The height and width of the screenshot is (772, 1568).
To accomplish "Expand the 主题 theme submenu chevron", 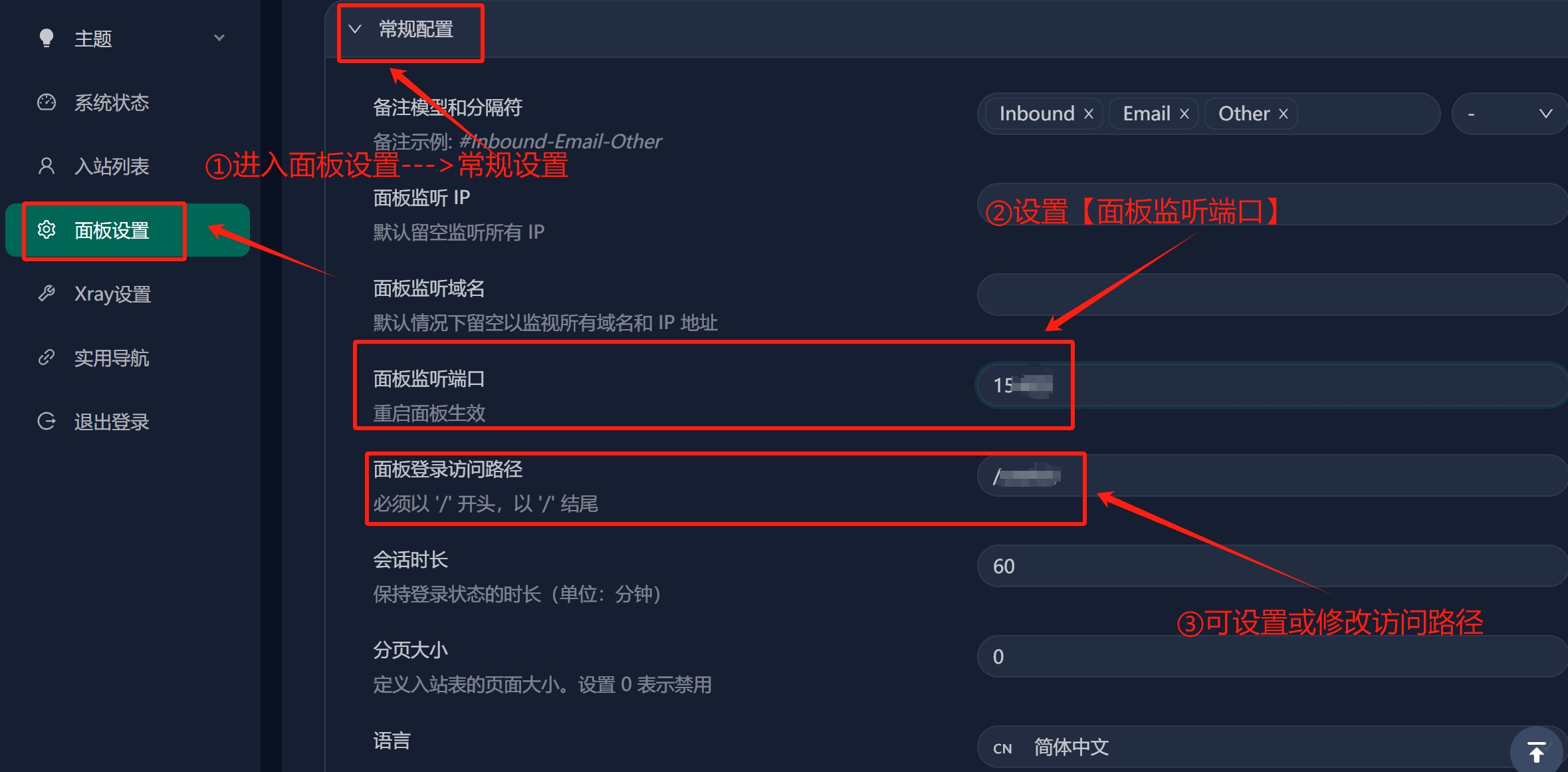I will (x=219, y=38).
